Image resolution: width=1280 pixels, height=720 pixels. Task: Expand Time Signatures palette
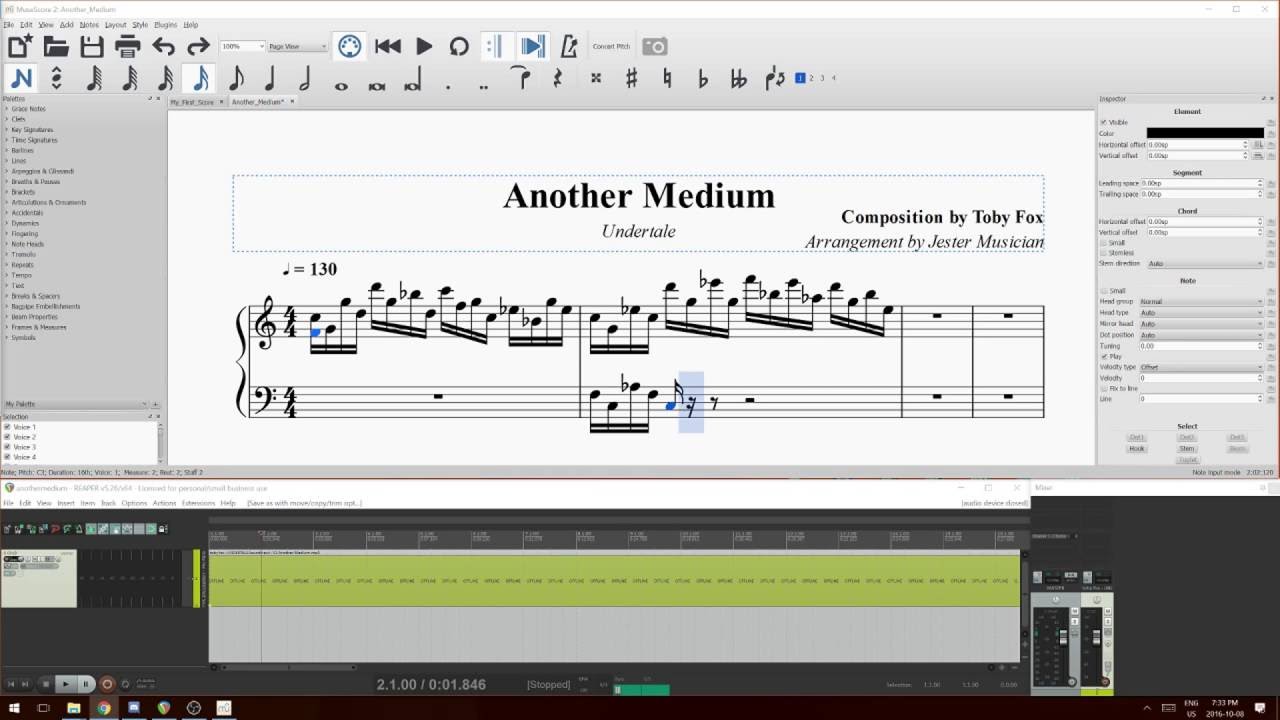[x=34, y=140]
